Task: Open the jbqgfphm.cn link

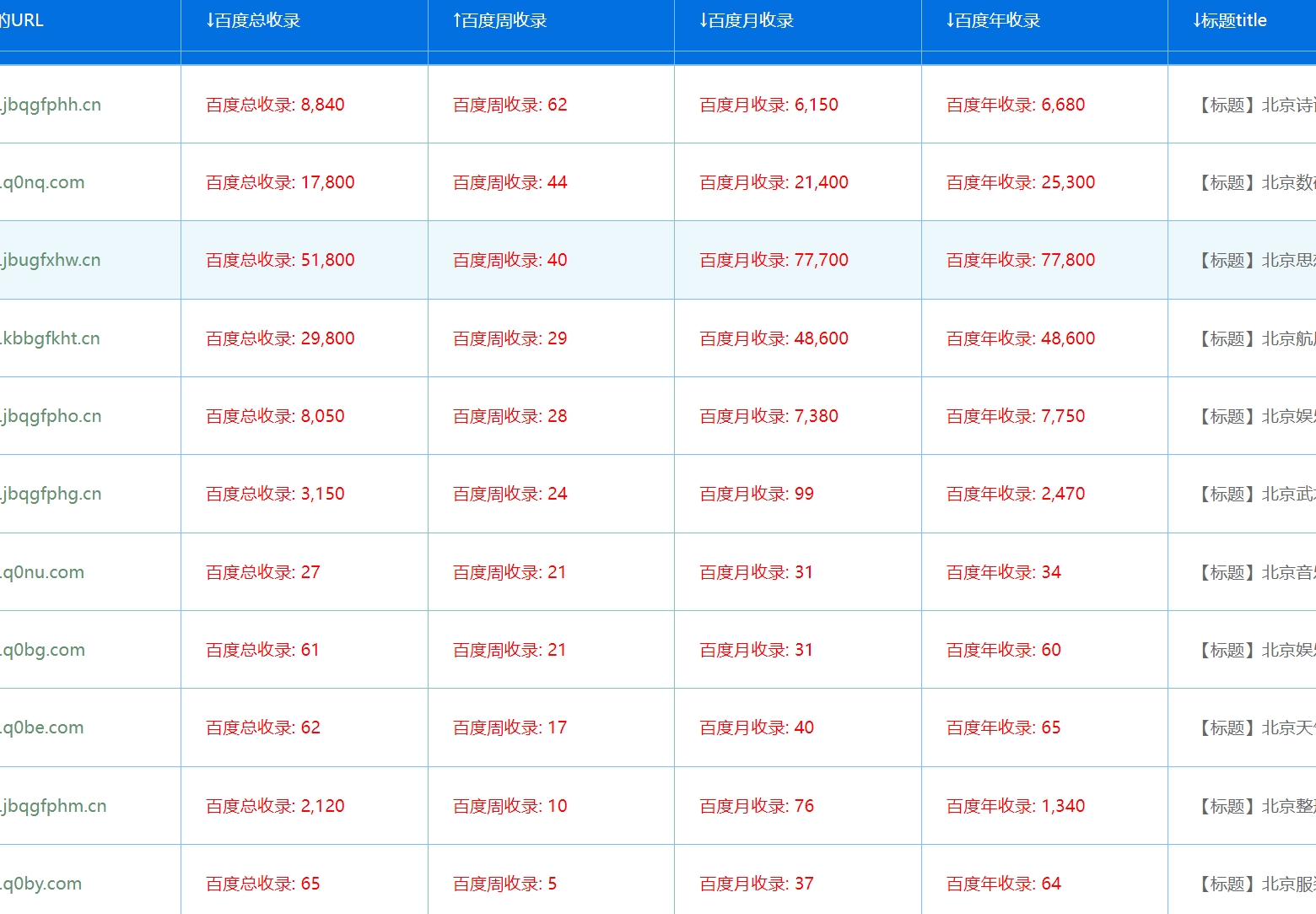Action: tap(53, 806)
